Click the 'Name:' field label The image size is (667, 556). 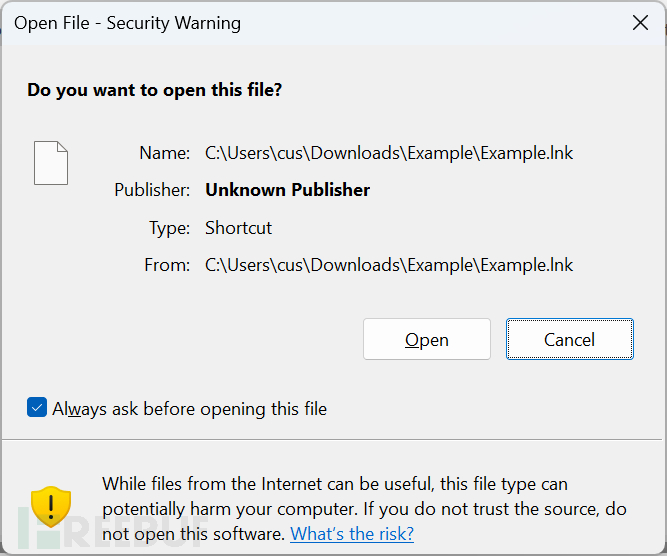tap(165, 153)
